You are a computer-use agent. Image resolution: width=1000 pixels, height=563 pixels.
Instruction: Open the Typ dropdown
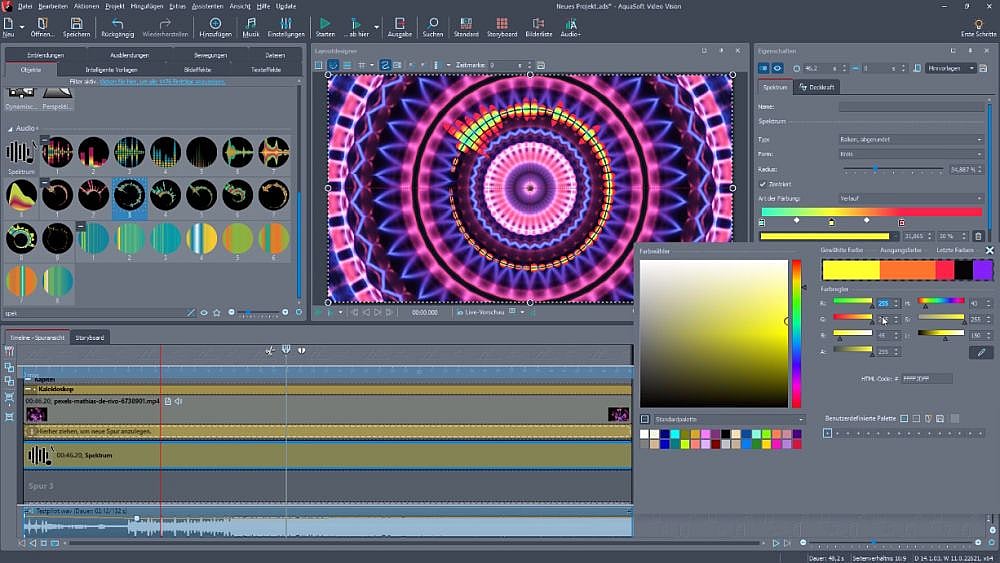(x=910, y=139)
